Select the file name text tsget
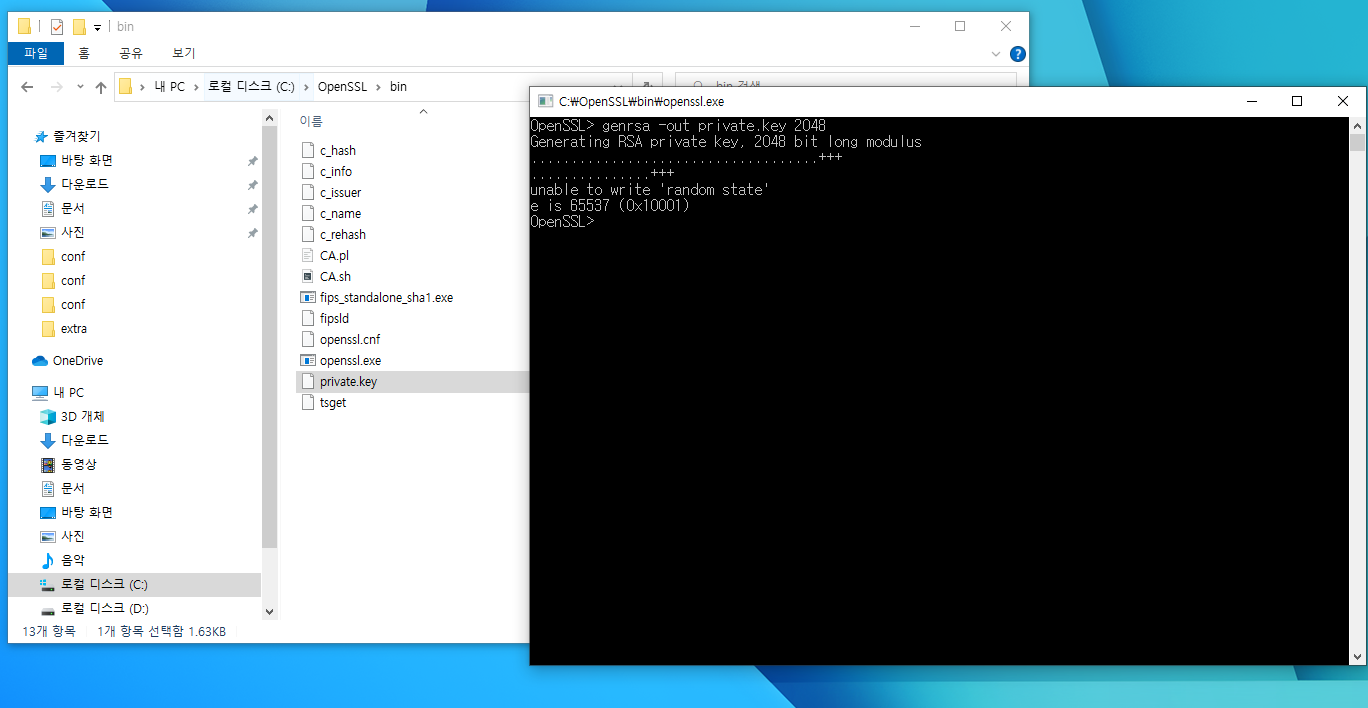The image size is (1368, 708). click(333, 402)
